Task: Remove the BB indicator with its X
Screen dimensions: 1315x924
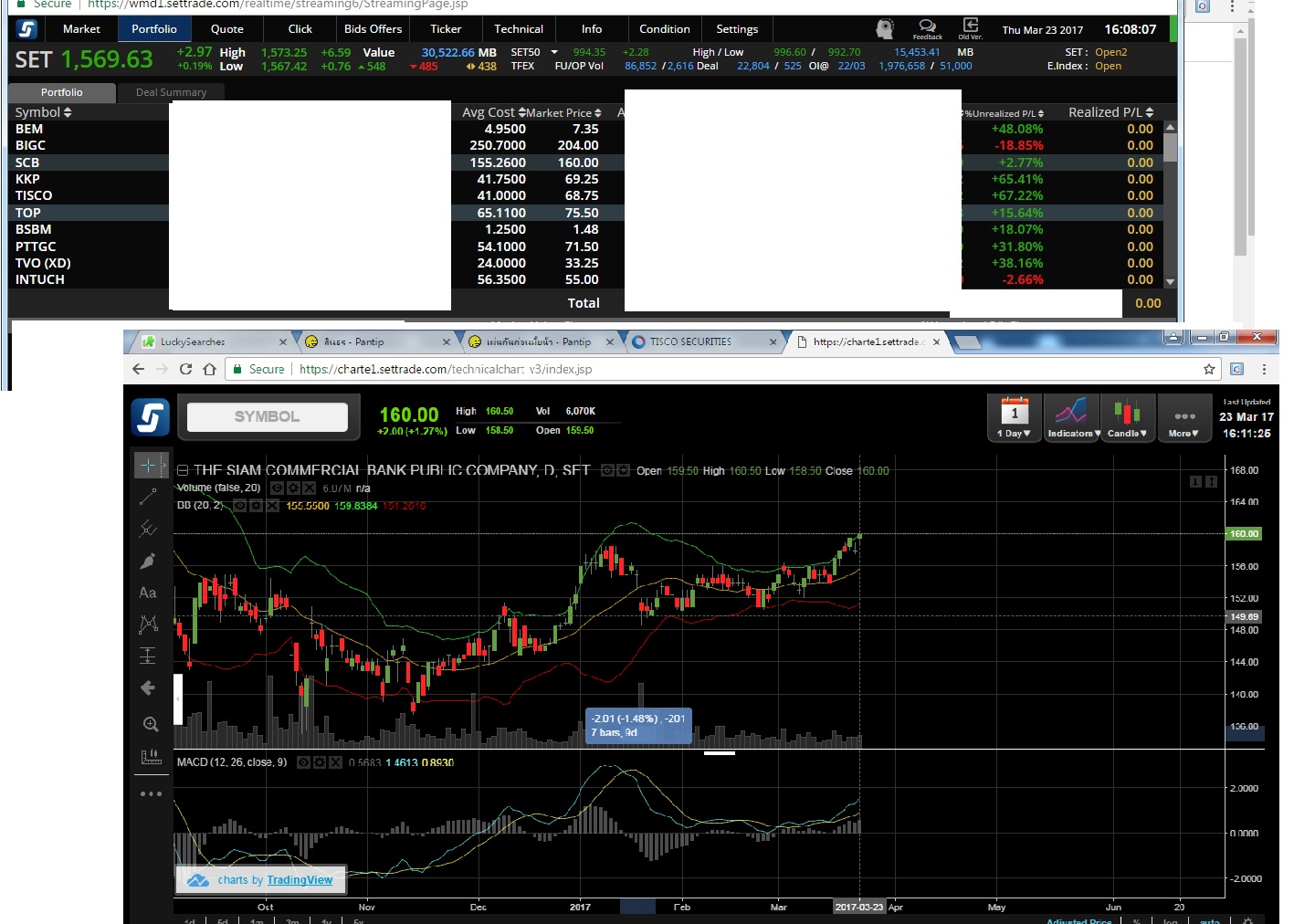Action: point(271,505)
